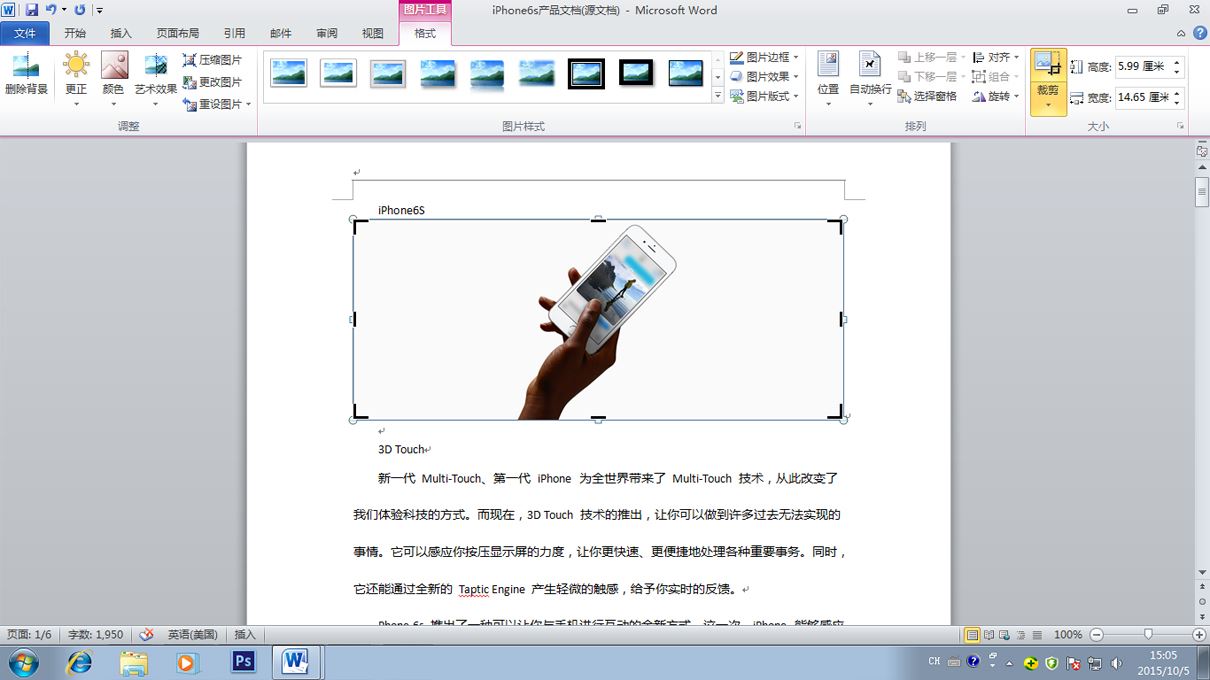Open Photoshop from the taskbar

pos(242,662)
